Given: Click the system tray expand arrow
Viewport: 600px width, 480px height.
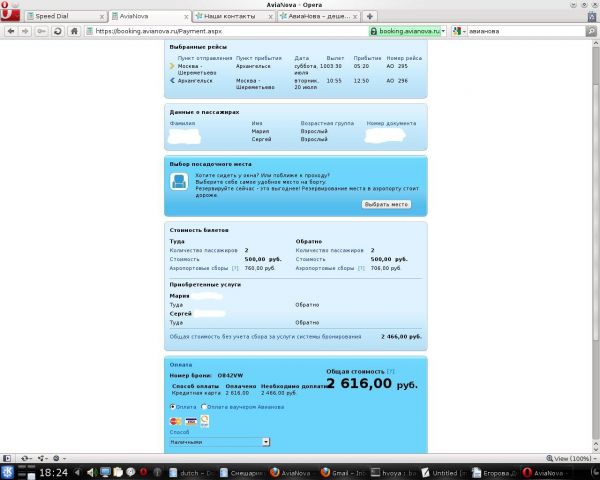Looking at the screenshot, I should point(77,472).
